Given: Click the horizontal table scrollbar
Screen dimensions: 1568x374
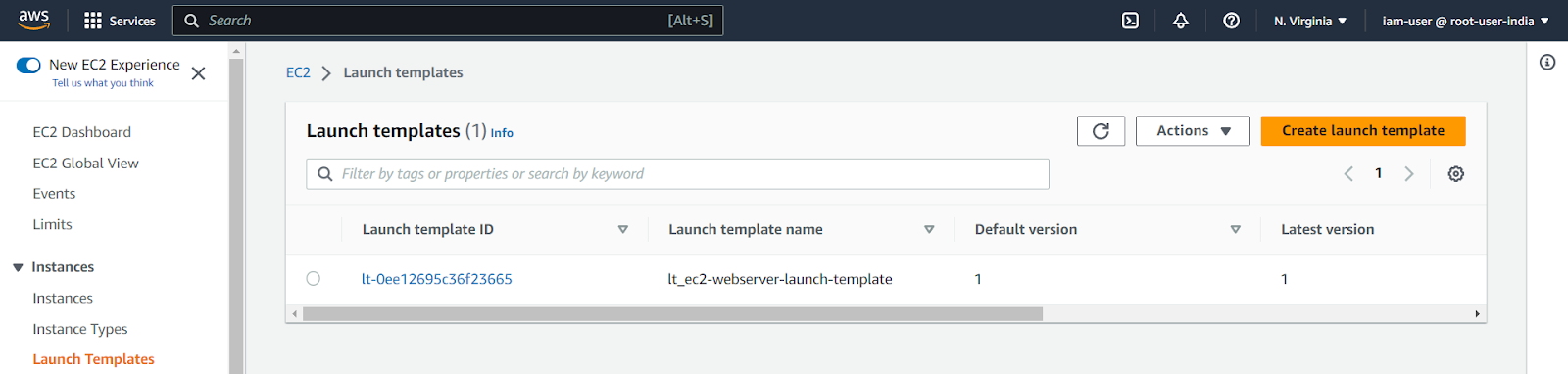Looking at the screenshot, I should click(672, 314).
